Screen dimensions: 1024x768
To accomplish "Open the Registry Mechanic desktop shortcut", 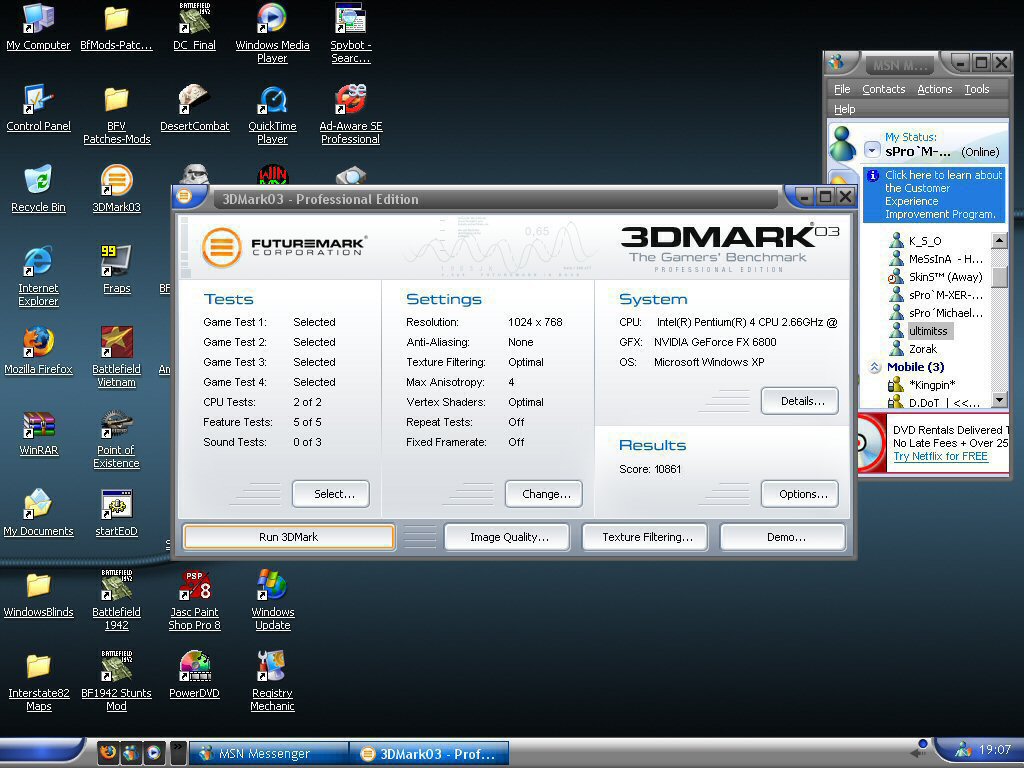I will coord(272,681).
